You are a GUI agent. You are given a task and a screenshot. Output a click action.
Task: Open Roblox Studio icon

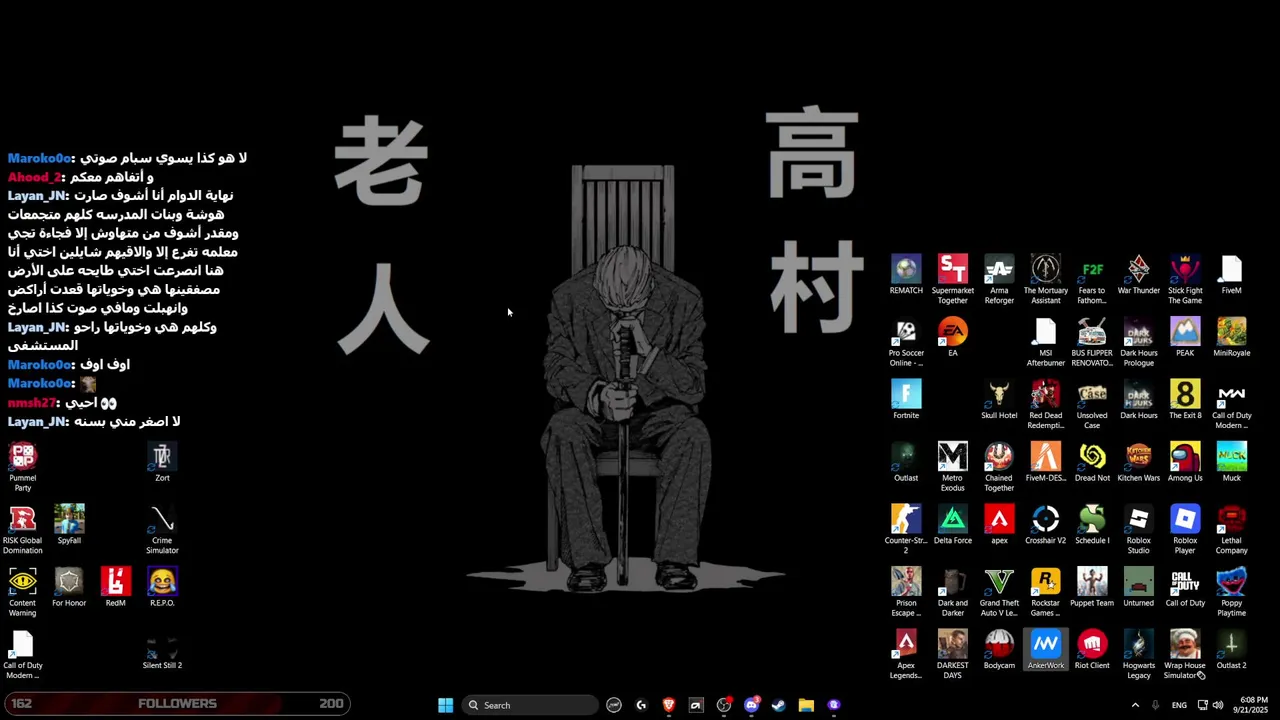[1138, 530]
